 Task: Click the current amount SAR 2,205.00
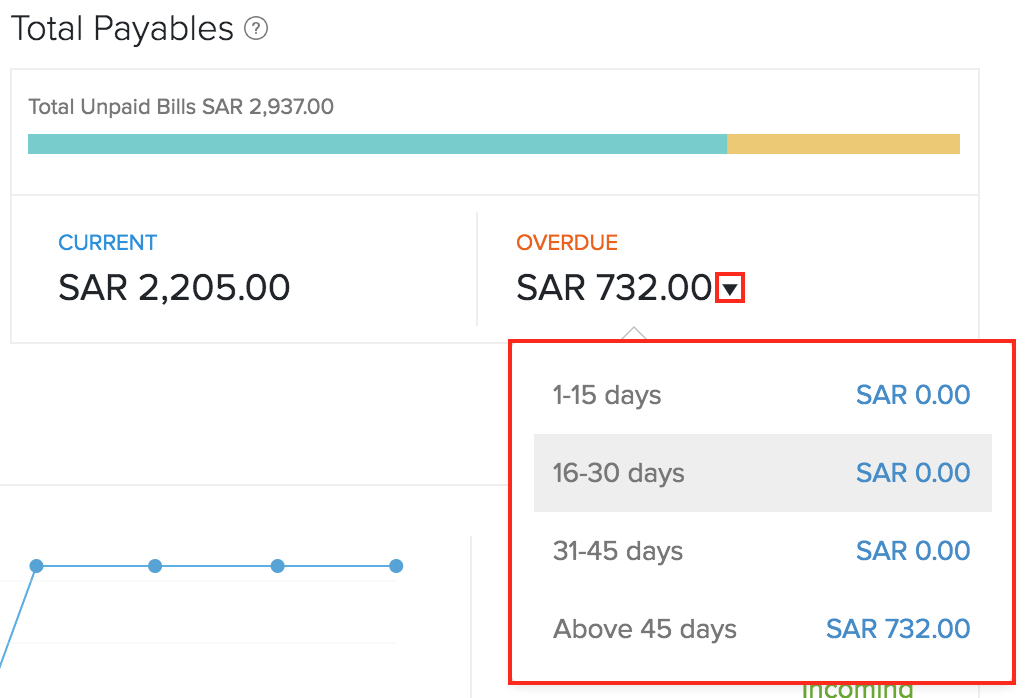pos(174,288)
